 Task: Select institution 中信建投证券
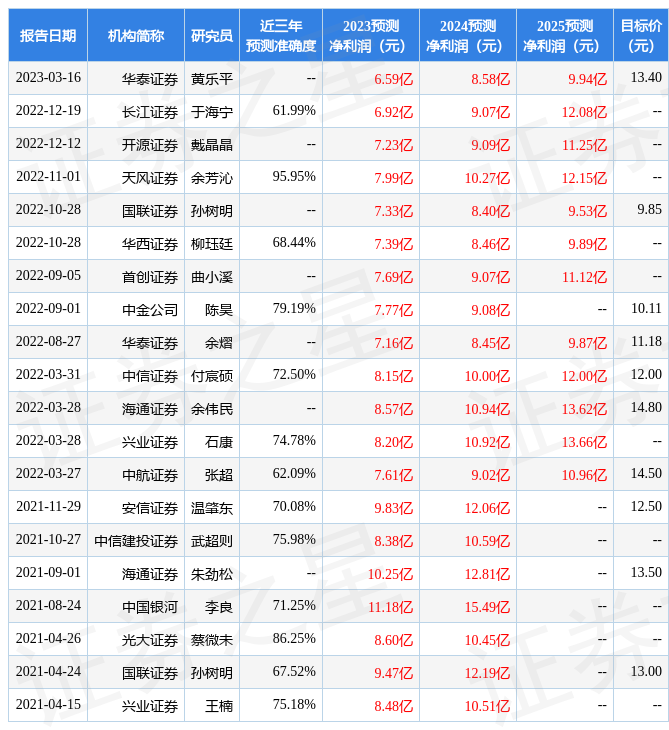click(136, 541)
